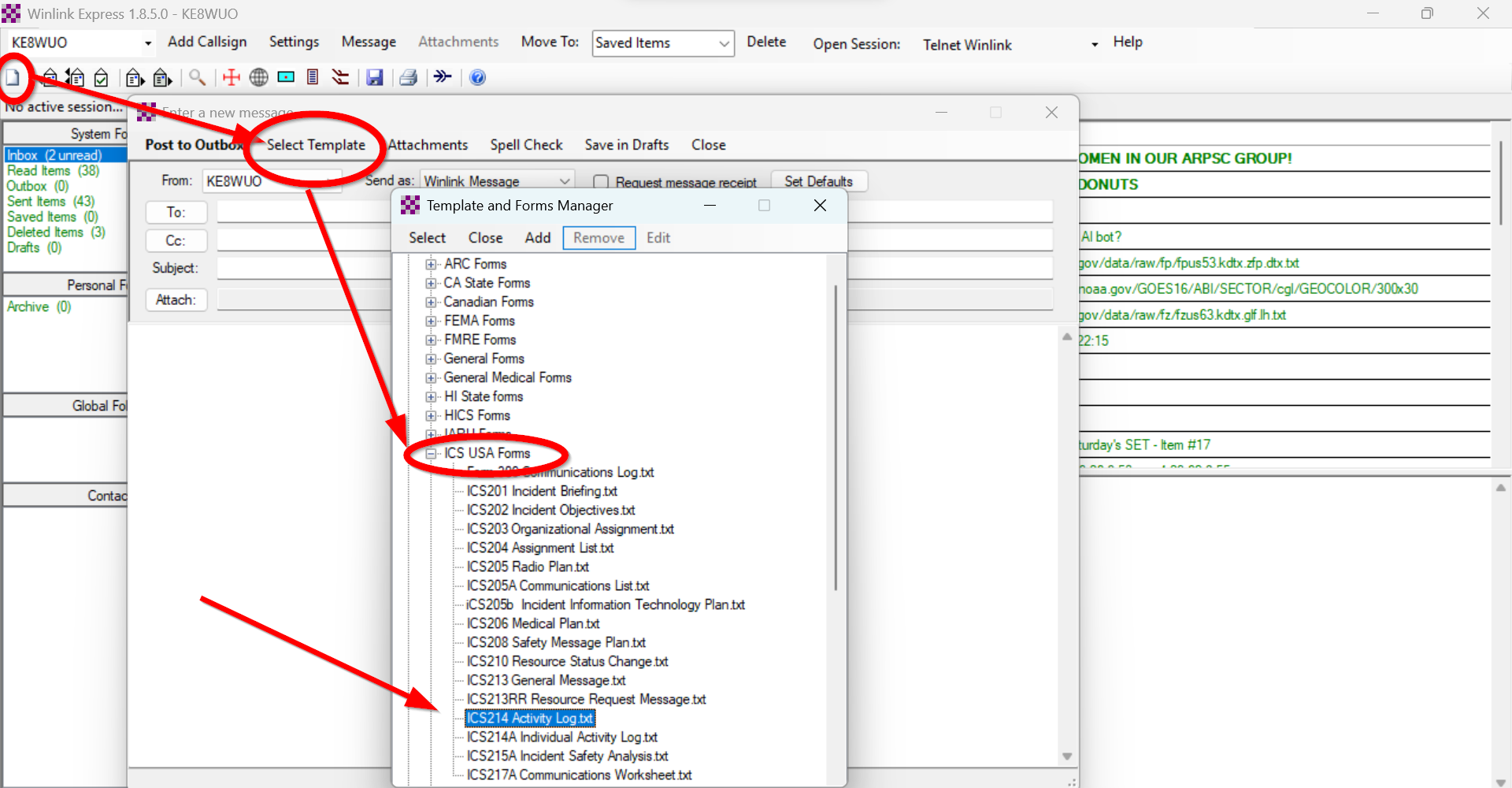Select ICS213RR Resource Request Message.txt
The width and height of the screenshot is (1512, 788).
click(x=586, y=699)
